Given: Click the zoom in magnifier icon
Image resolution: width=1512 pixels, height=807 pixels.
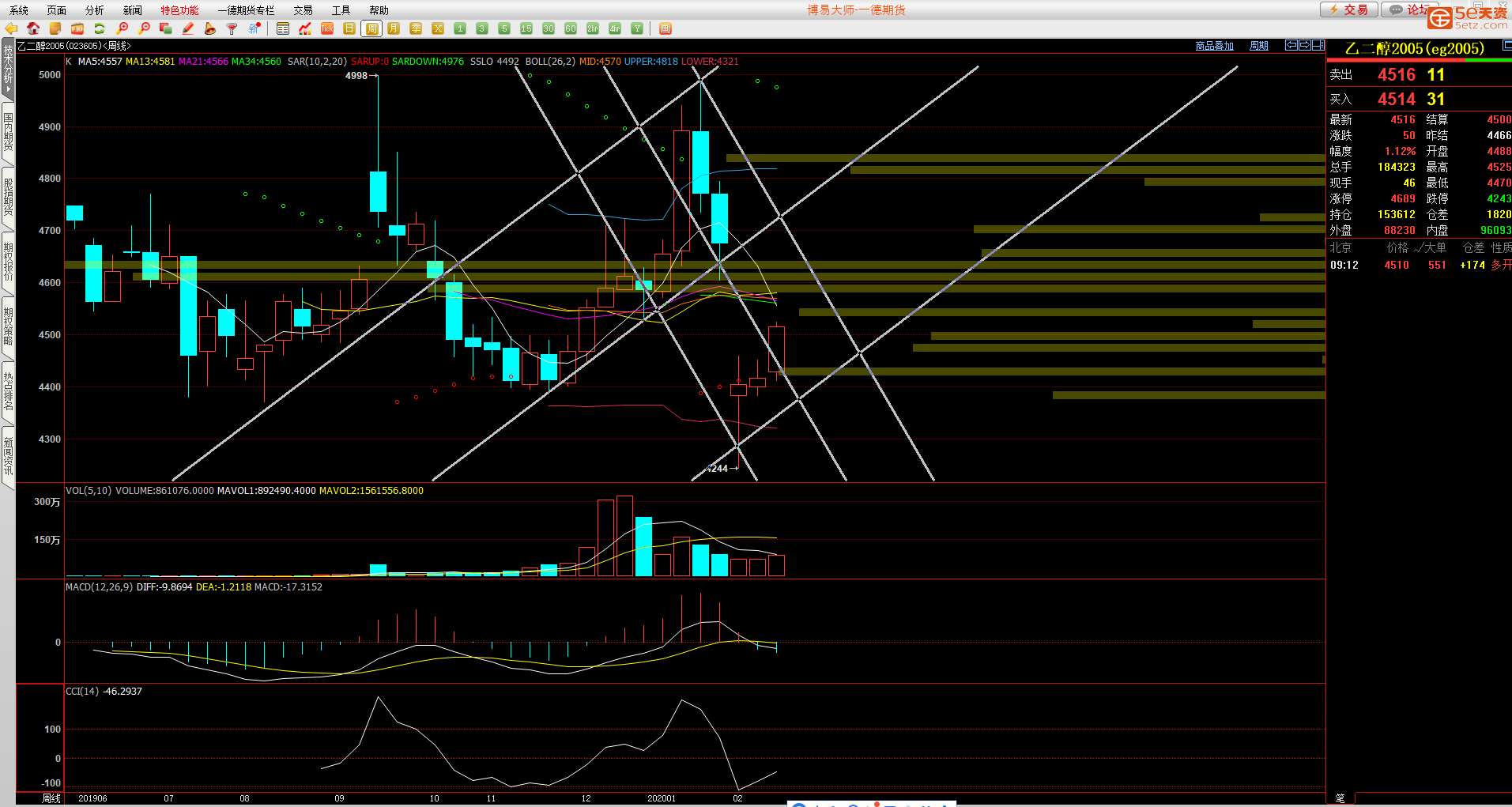Looking at the screenshot, I should (122, 28).
